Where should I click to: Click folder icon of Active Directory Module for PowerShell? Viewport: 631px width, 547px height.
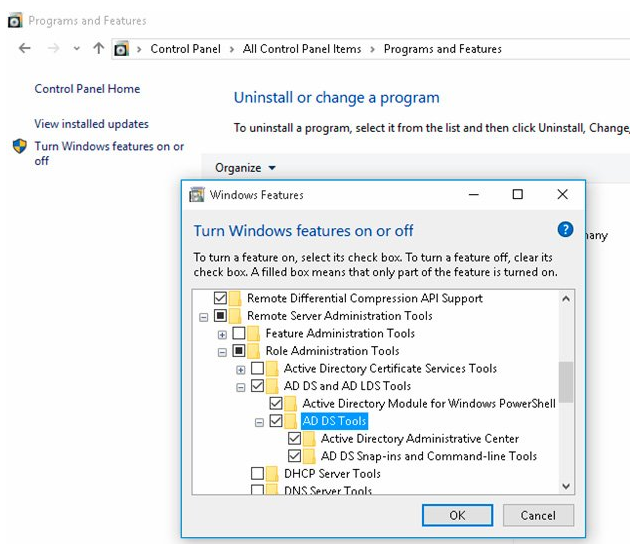coord(291,404)
